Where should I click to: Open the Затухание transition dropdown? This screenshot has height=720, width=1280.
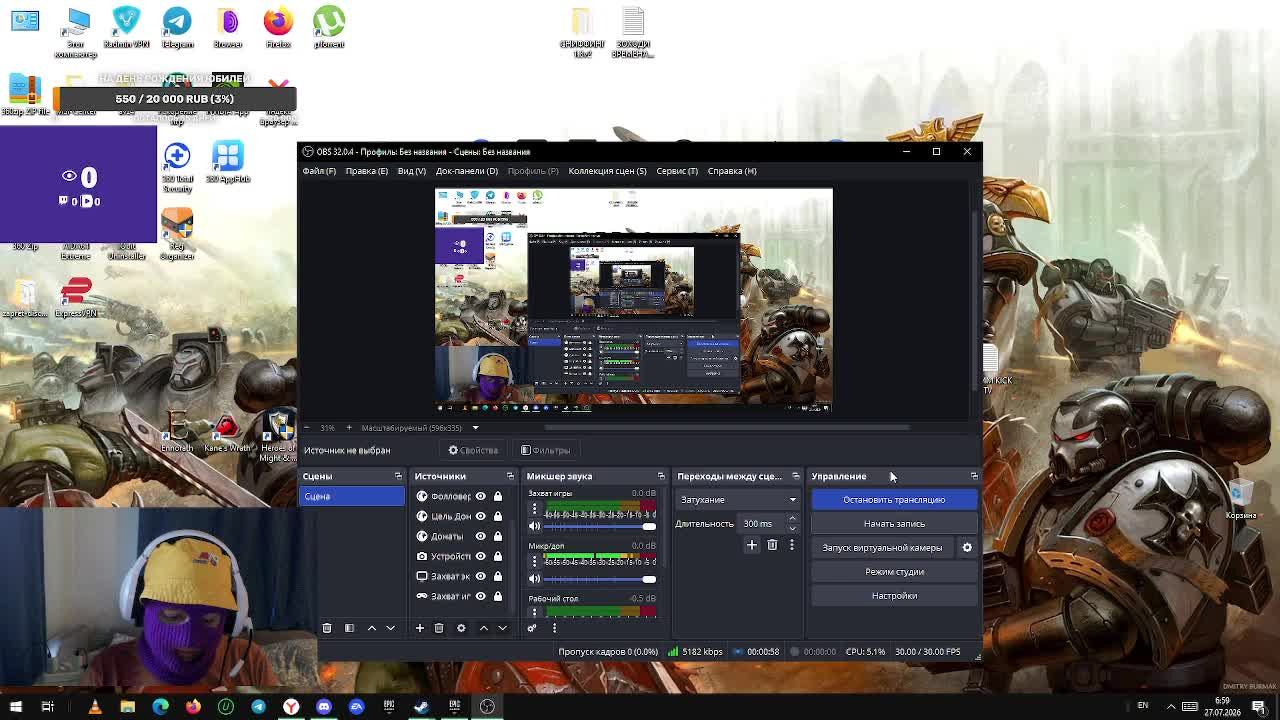coord(738,500)
